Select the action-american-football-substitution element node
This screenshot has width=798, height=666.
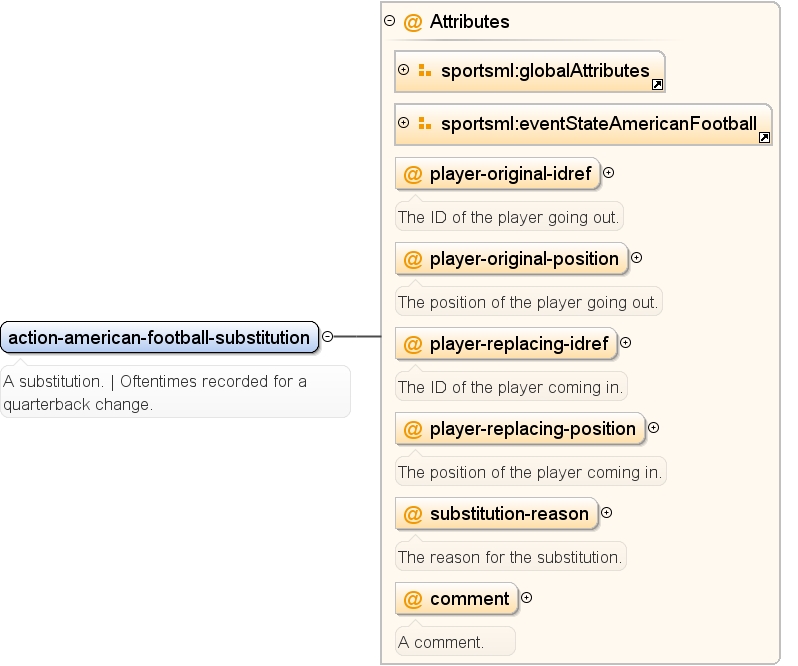pos(159,337)
